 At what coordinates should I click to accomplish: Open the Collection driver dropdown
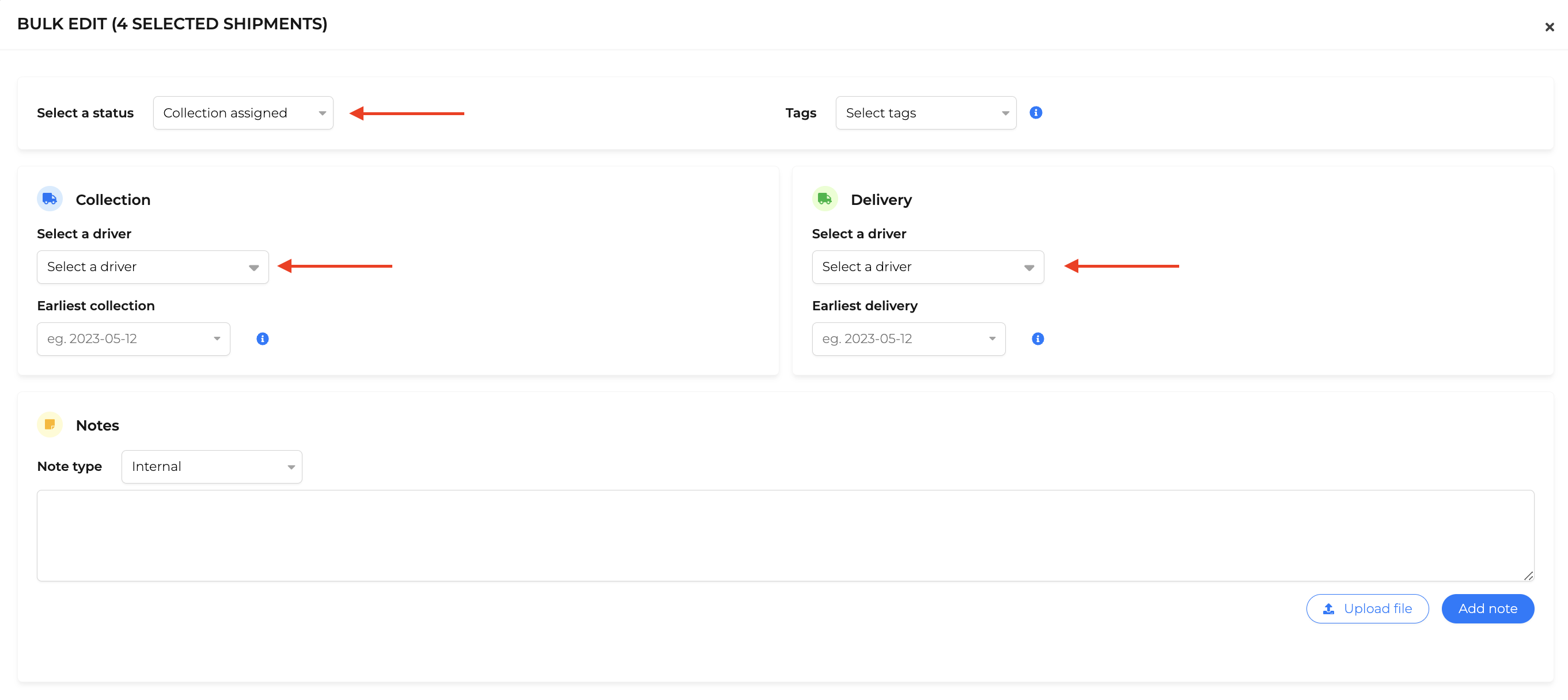pos(153,267)
